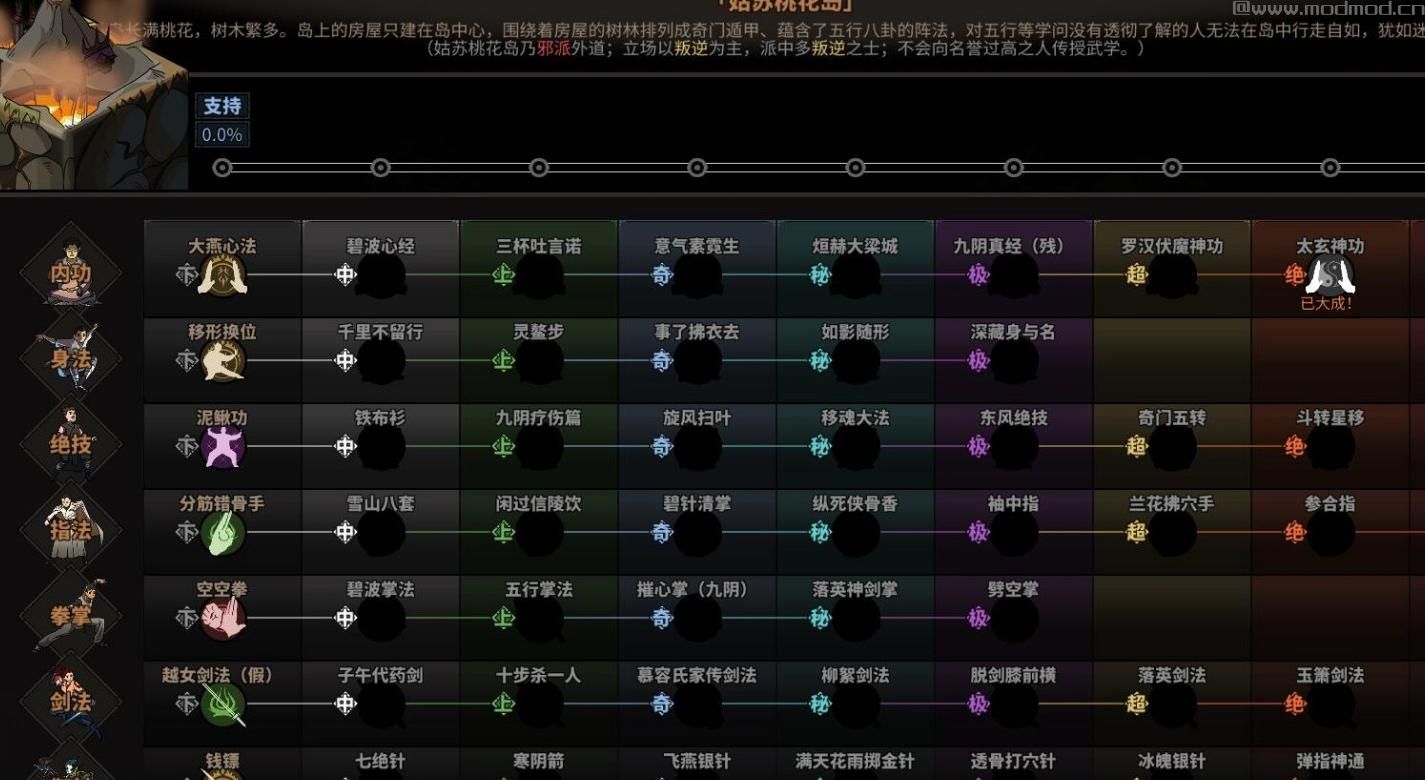
Task: Click the 秘 grade badge of 烜赫大梁城
Action: 820,274
